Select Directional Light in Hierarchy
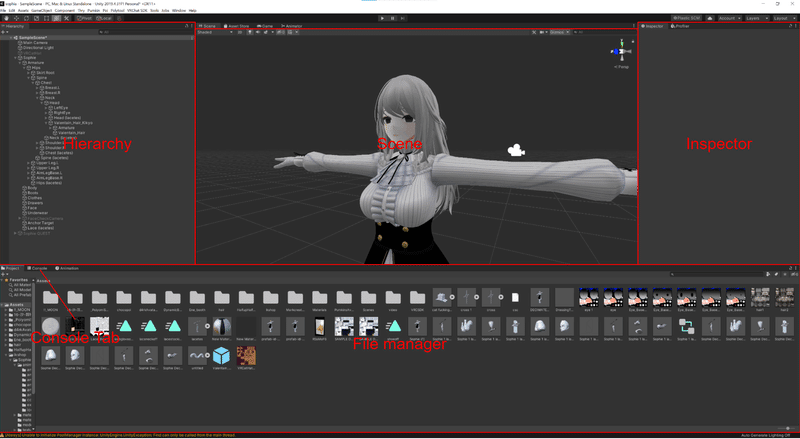 click(x=38, y=48)
